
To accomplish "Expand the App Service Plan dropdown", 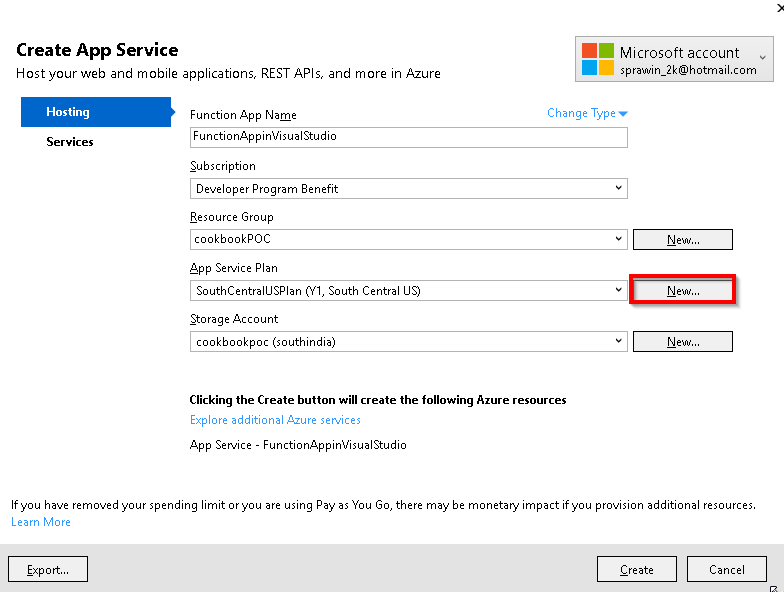I will 619,290.
